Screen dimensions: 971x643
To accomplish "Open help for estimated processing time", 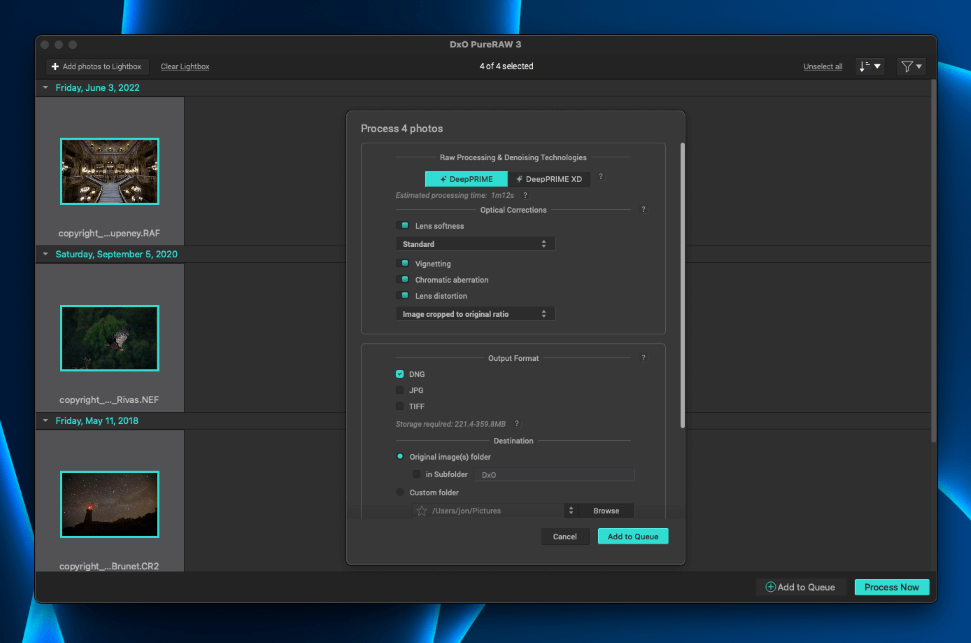I will [x=525, y=195].
